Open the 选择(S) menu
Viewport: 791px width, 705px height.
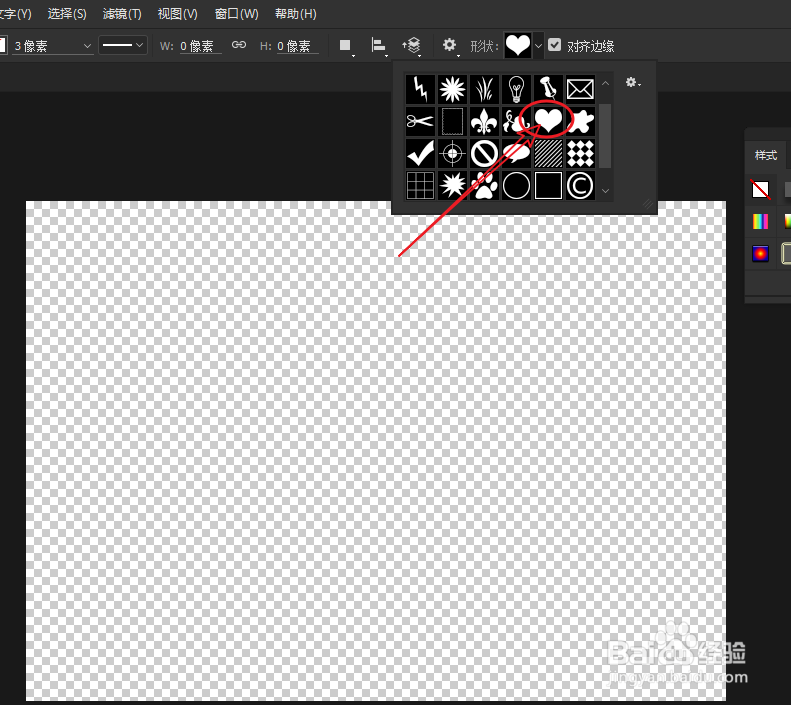tap(67, 14)
